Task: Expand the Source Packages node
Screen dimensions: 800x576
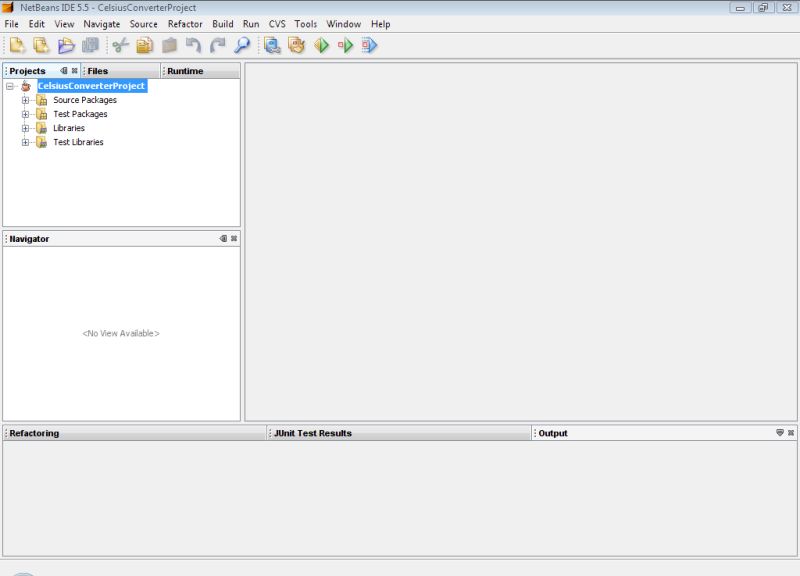Action: tap(26, 100)
